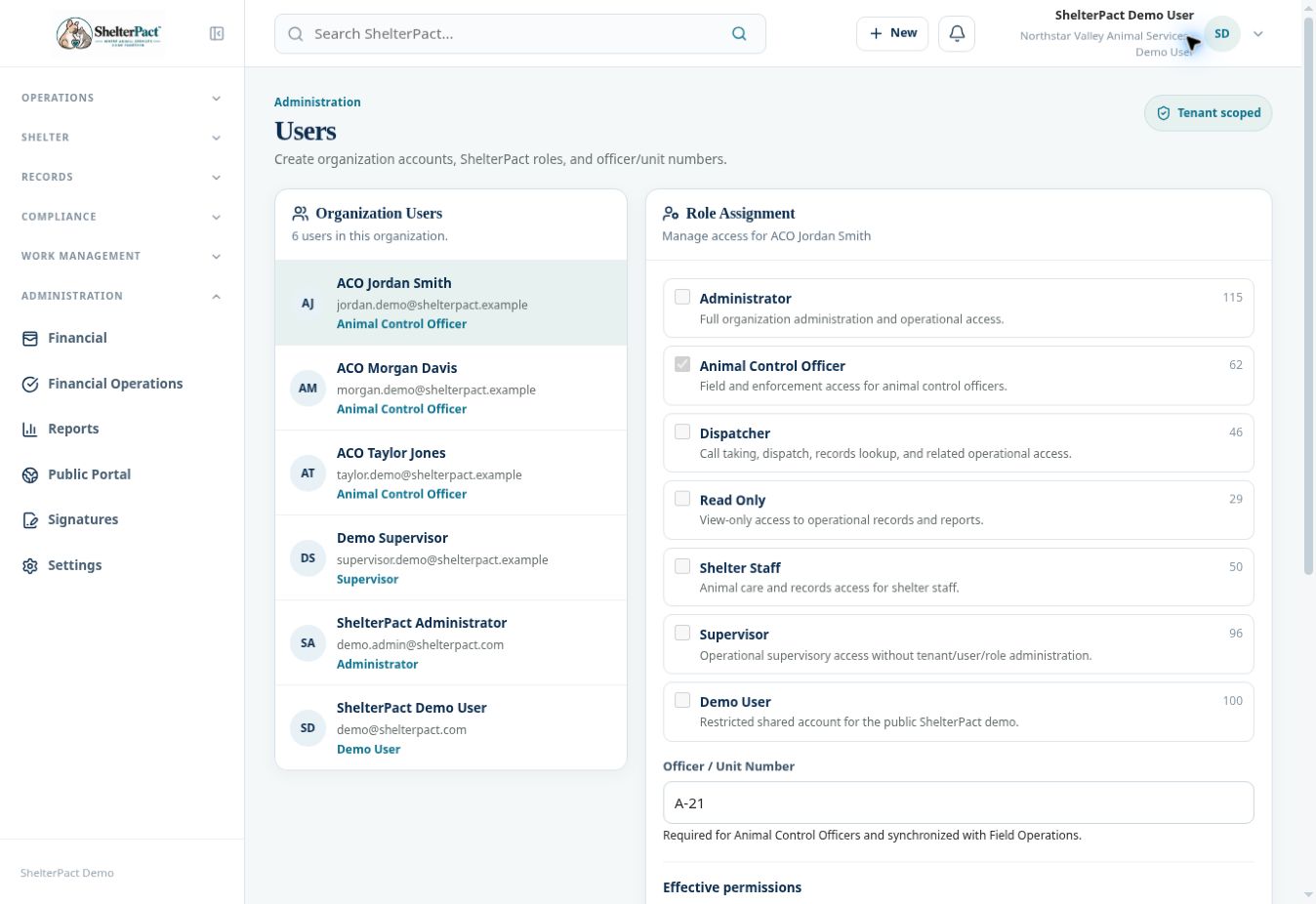Click the Tenant scoped badge
1316x904 pixels.
click(x=1209, y=113)
